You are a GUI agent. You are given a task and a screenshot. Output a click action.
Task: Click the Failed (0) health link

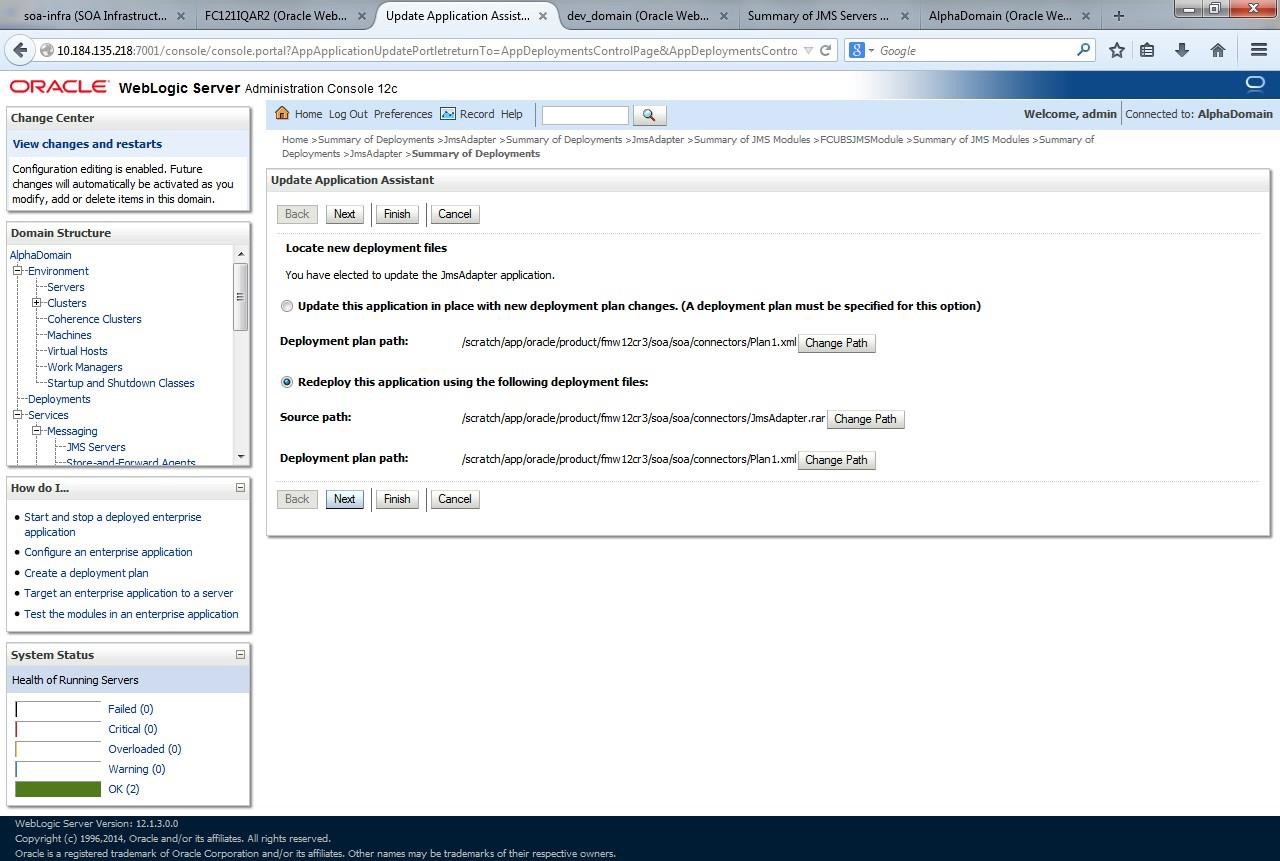[130, 709]
